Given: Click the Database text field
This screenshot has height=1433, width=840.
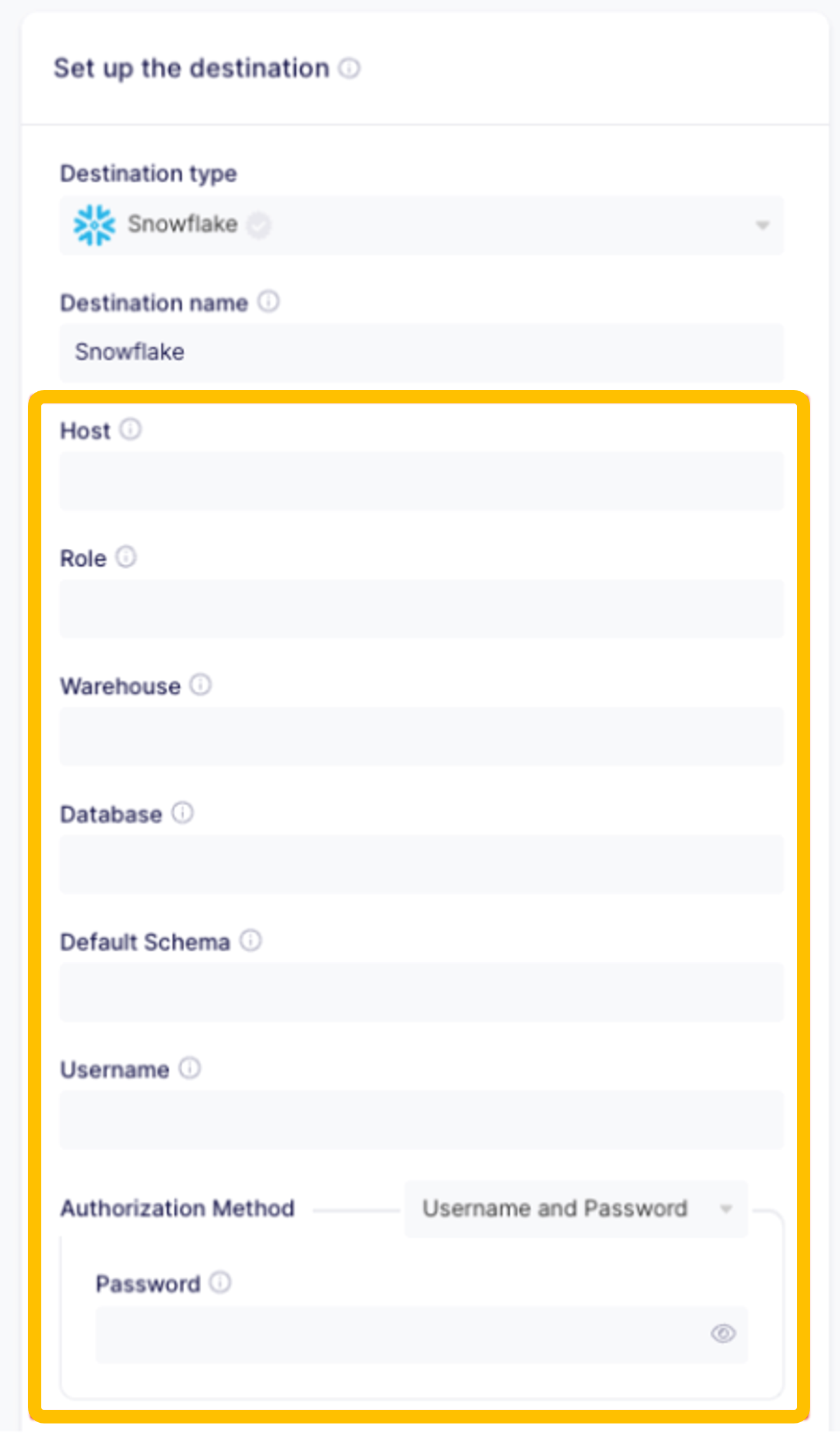Looking at the screenshot, I should 422,864.
